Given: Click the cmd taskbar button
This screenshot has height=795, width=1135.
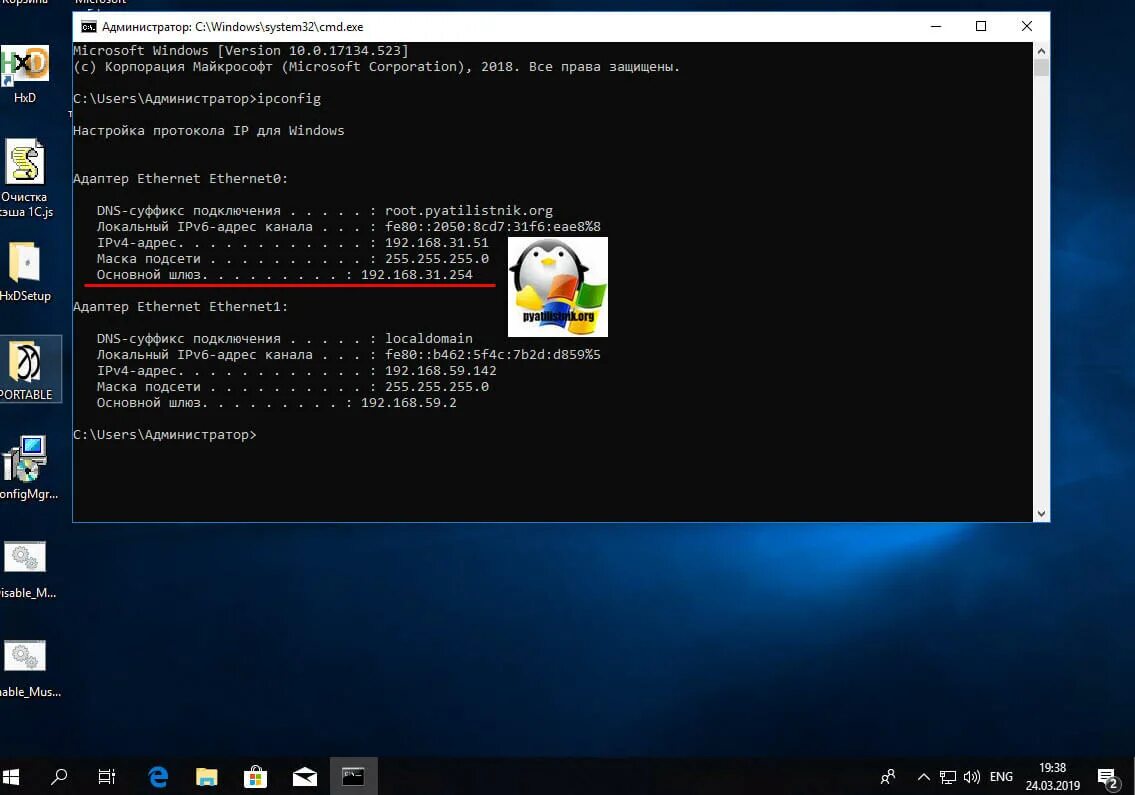Looking at the screenshot, I should [353, 777].
